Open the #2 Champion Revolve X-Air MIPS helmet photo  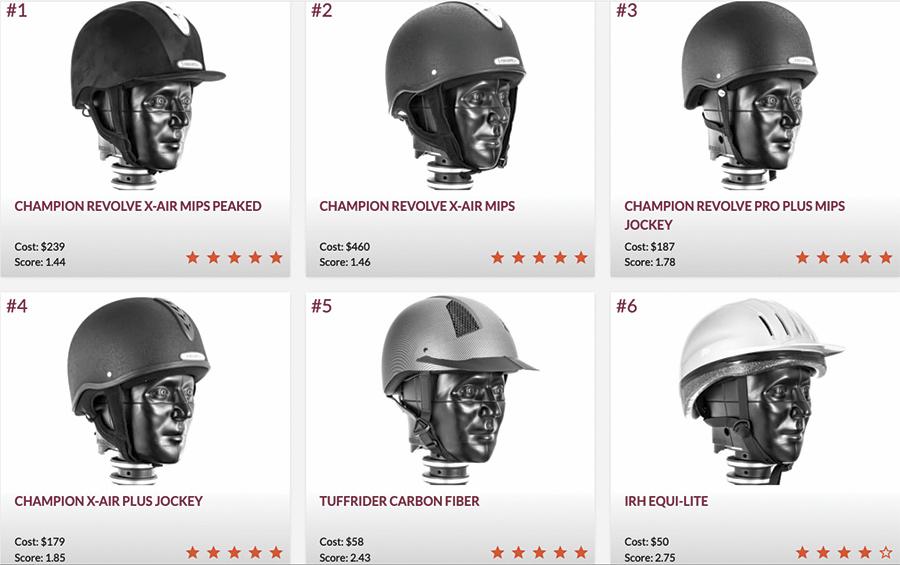(453, 95)
